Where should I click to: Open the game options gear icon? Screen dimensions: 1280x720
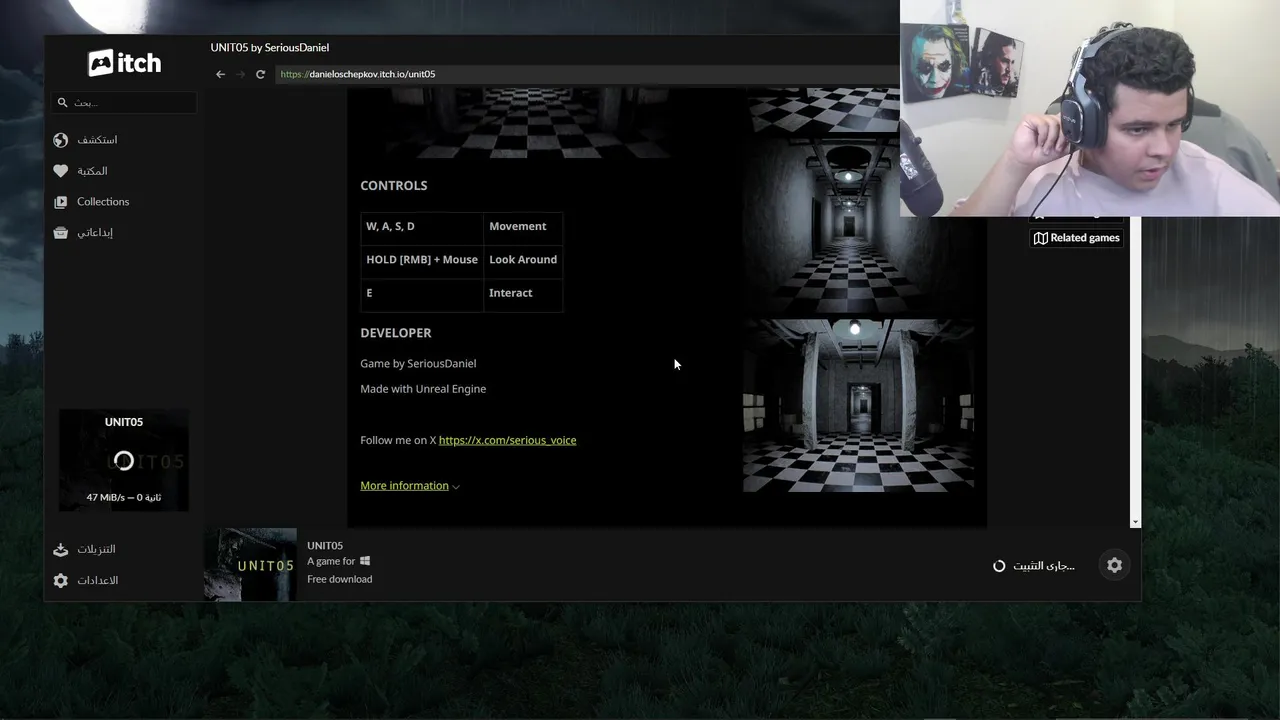[x=1114, y=565]
